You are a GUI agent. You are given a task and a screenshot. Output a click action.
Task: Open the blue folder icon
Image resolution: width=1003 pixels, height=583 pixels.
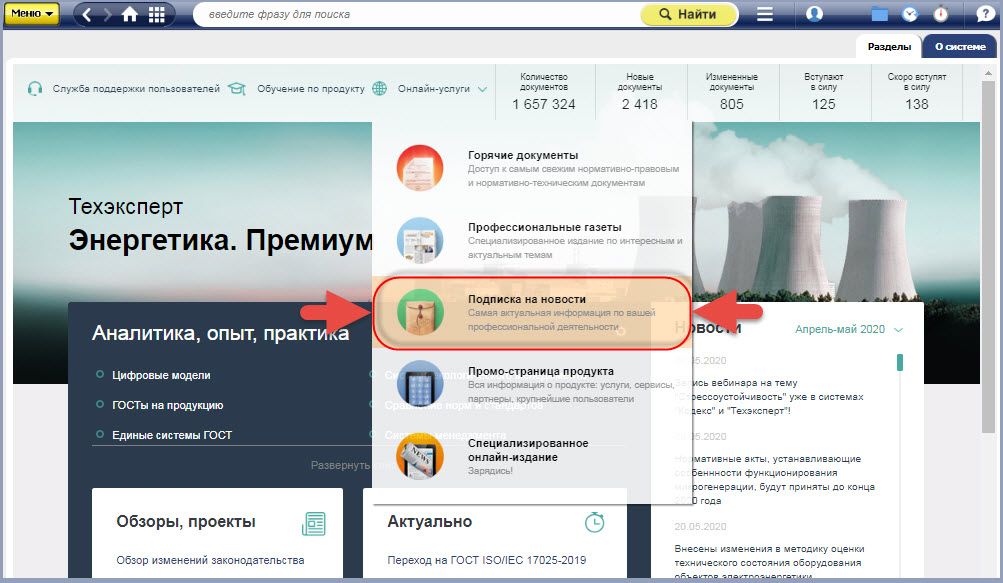click(x=880, y=14)
